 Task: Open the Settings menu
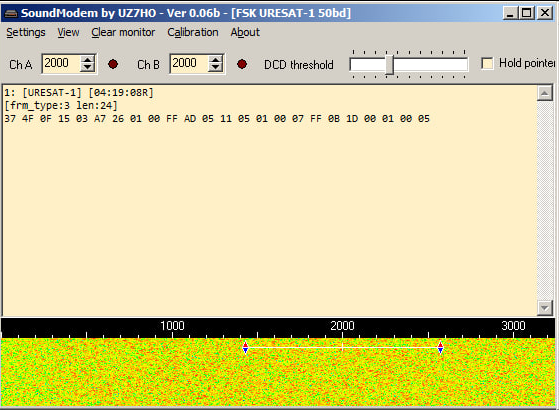(x=26, y=32)
